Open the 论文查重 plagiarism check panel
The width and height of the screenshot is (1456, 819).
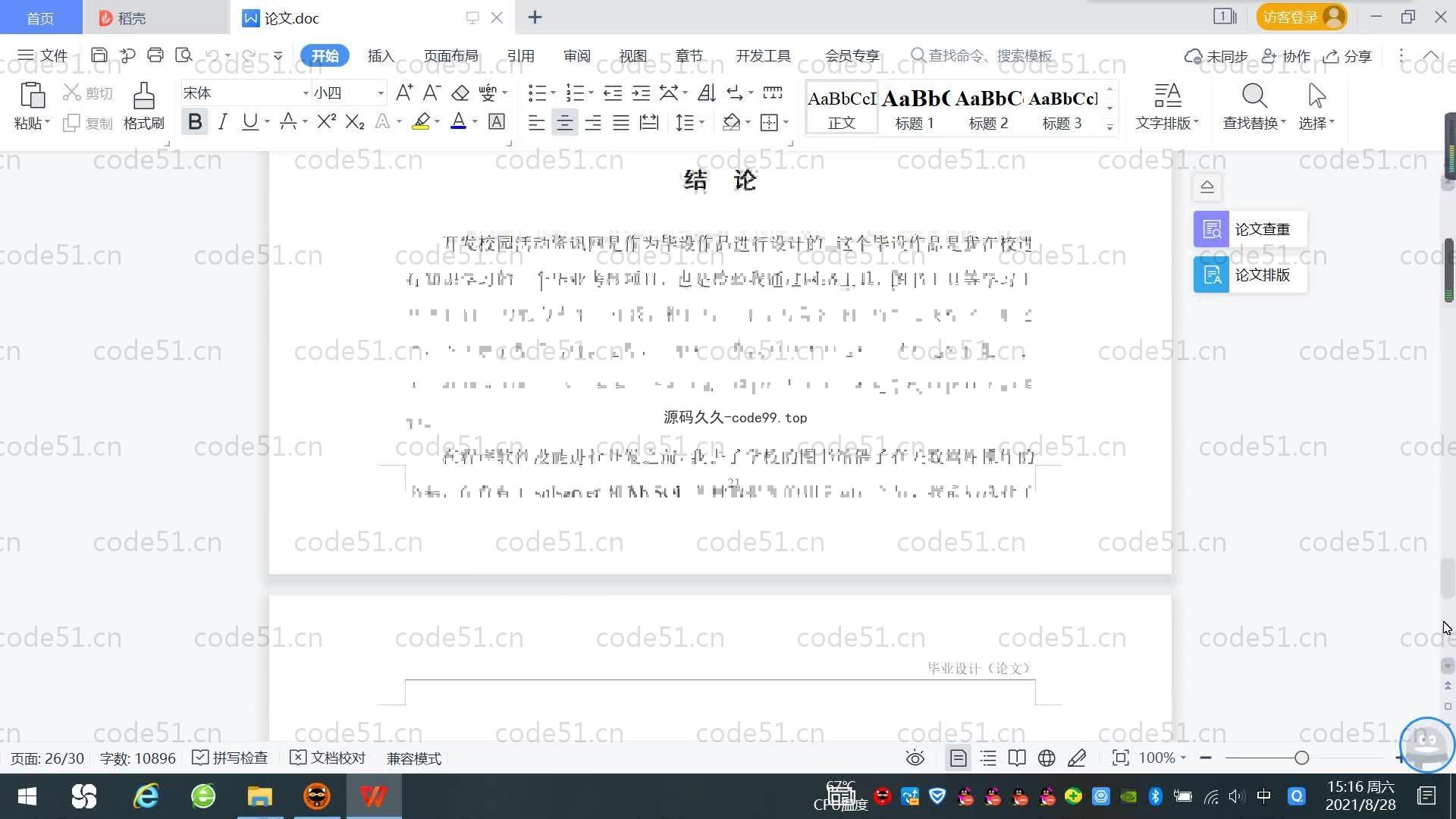click(1250, 229)
